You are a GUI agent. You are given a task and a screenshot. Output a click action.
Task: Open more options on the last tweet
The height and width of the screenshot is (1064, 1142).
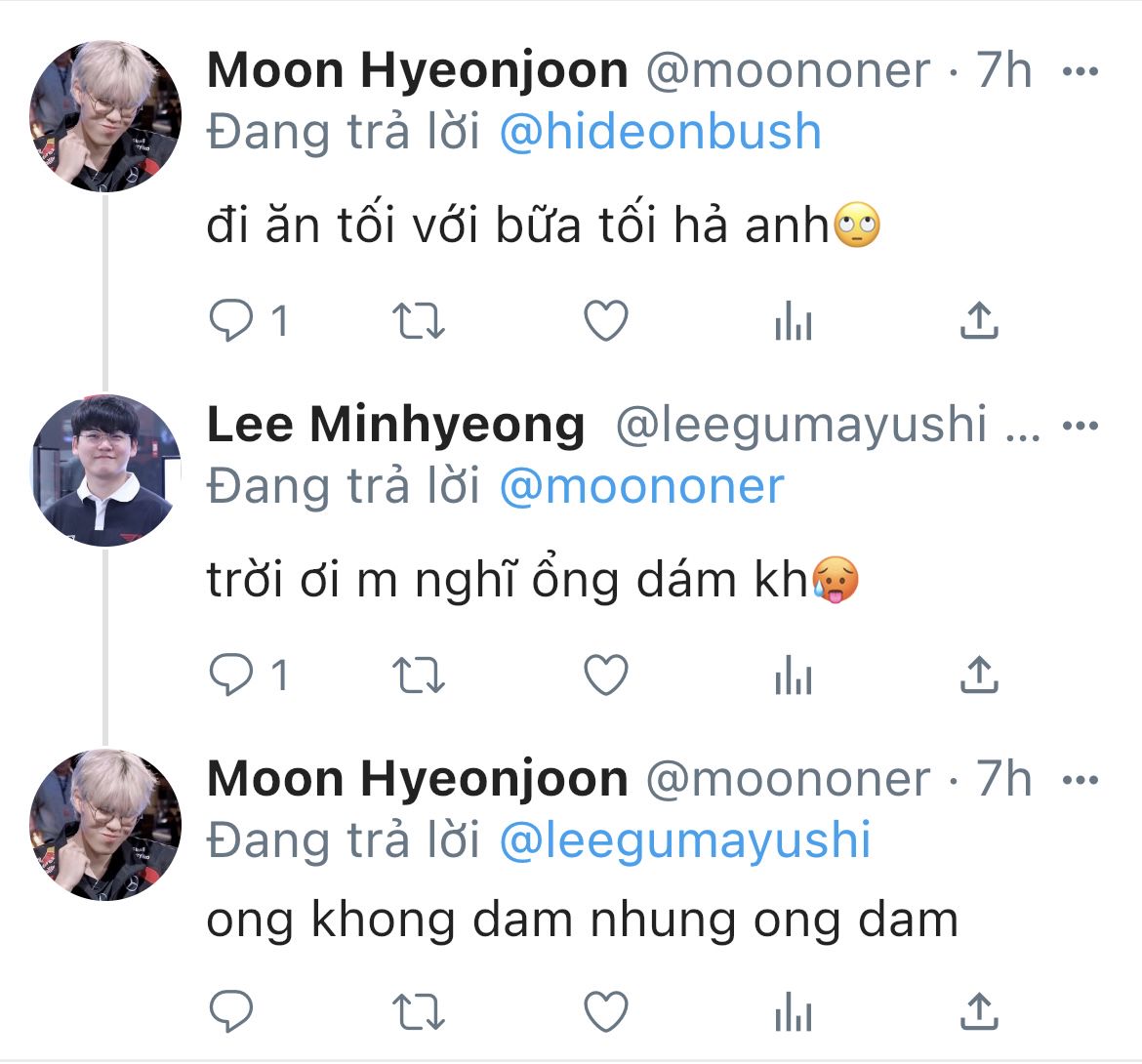tap(1080, 780)
